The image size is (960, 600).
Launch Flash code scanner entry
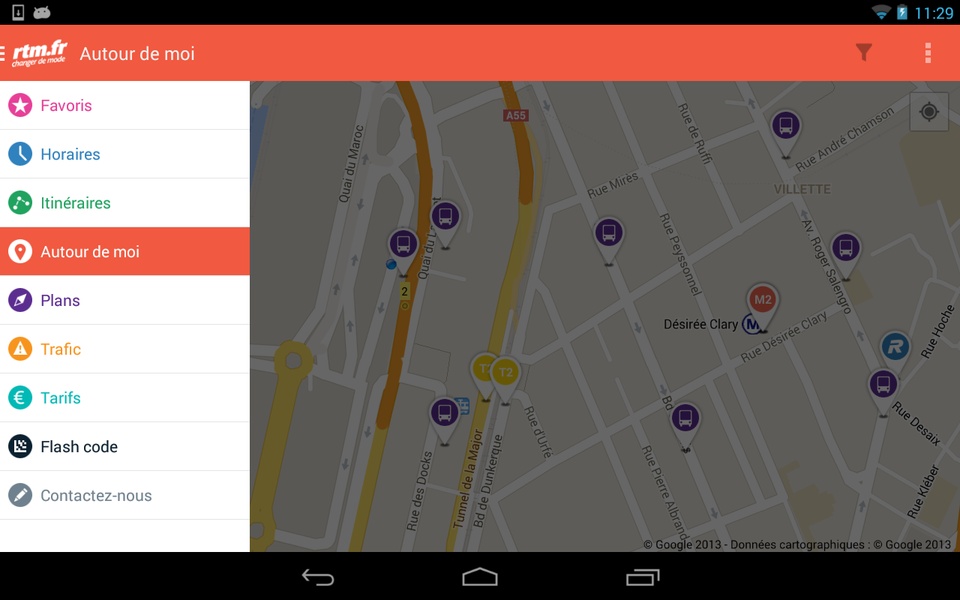tap(125, 446)
